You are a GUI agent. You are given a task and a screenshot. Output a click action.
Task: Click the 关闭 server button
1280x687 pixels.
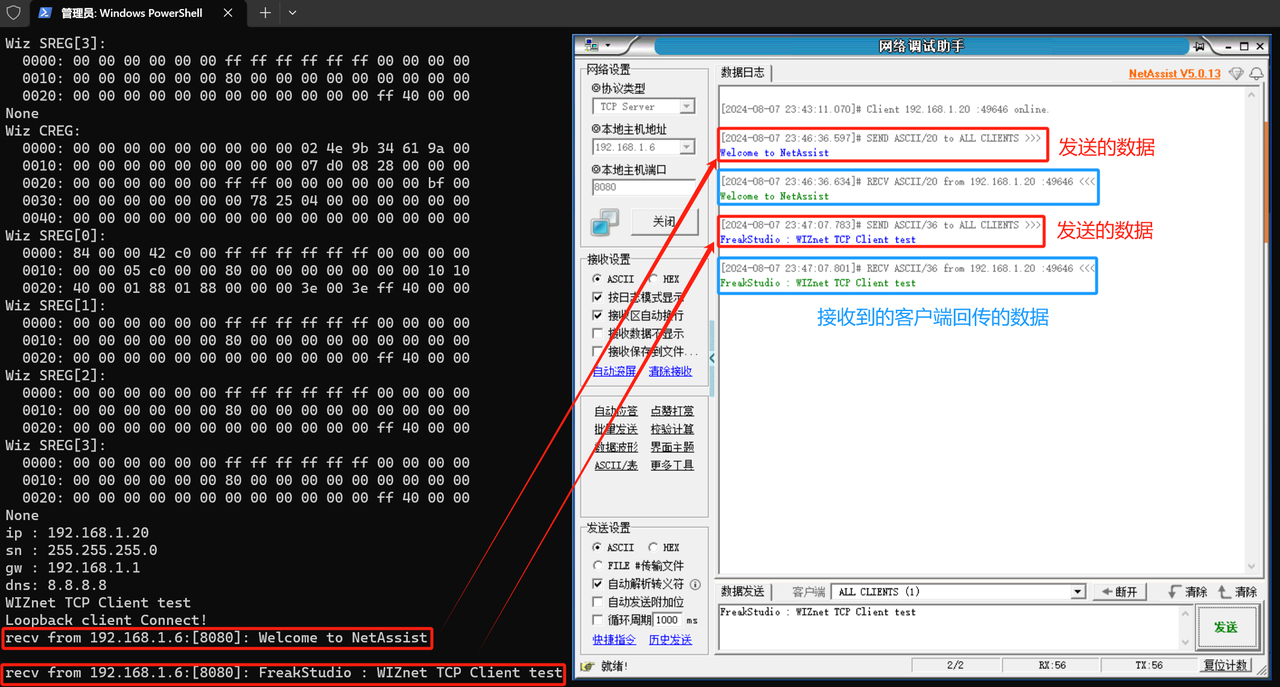click(663, 222)
